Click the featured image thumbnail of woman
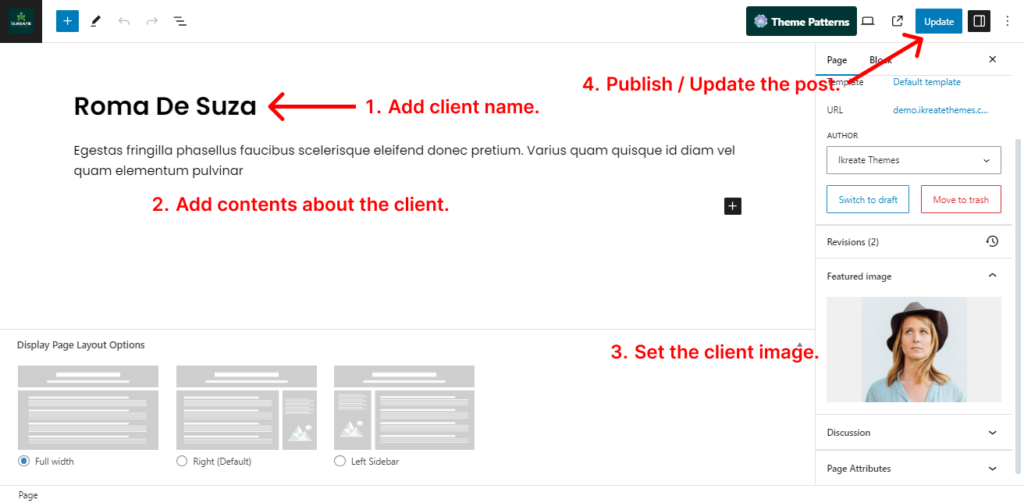 pyautogui.click(x=913, y=349)
